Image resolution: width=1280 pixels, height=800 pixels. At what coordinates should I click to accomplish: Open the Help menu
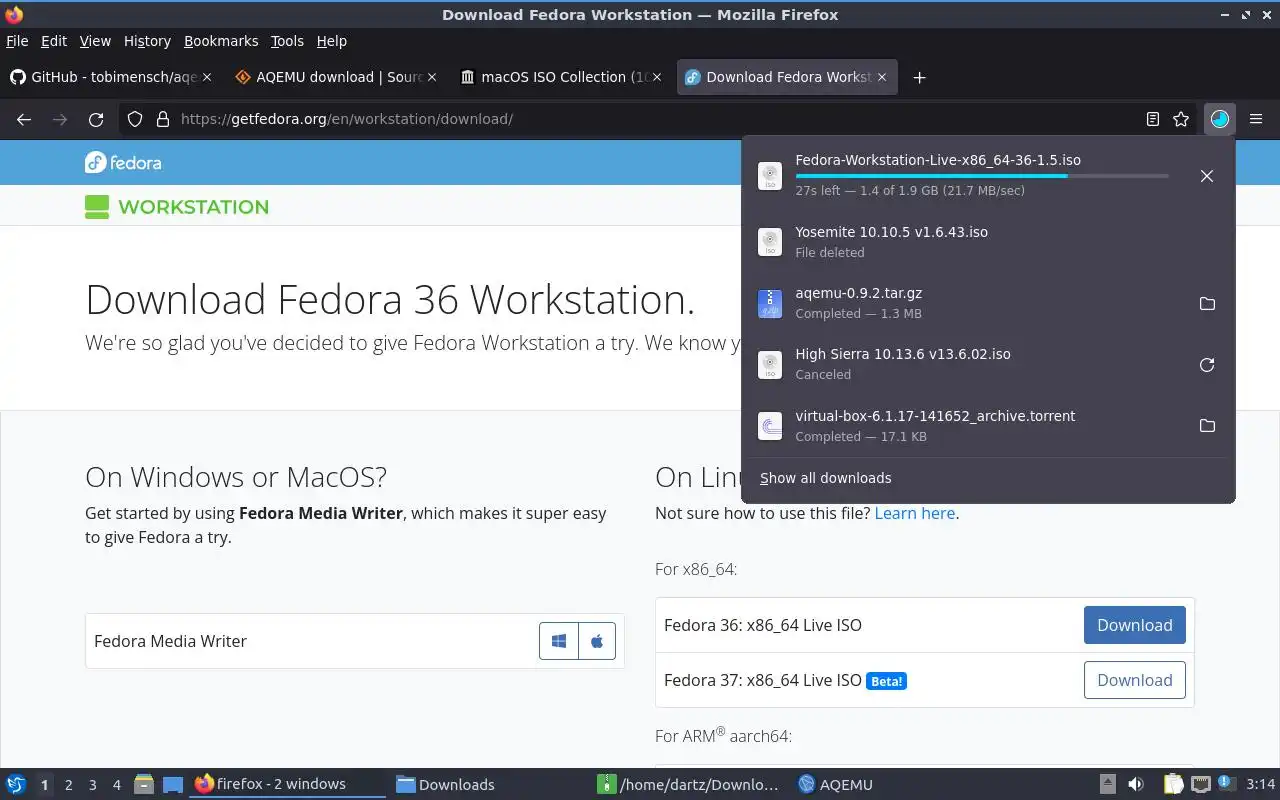[x=332, y=41]
